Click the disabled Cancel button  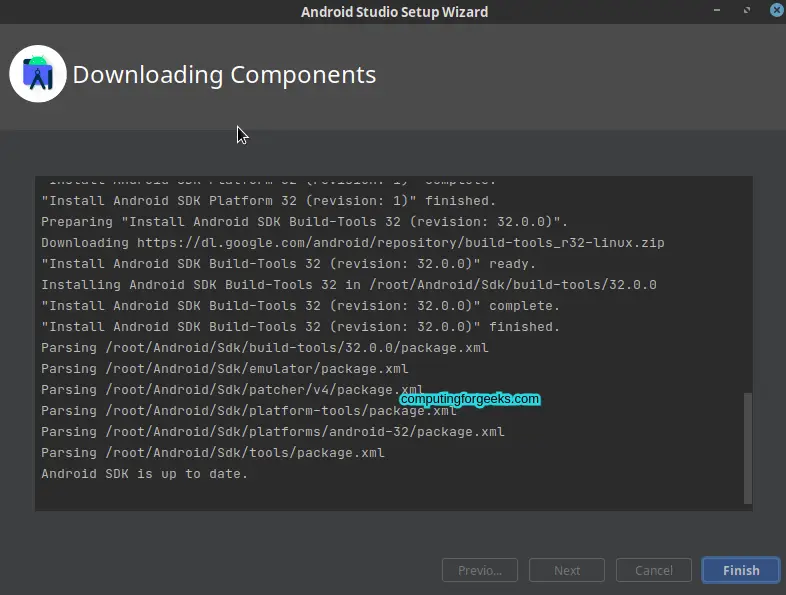pos(654,570)
